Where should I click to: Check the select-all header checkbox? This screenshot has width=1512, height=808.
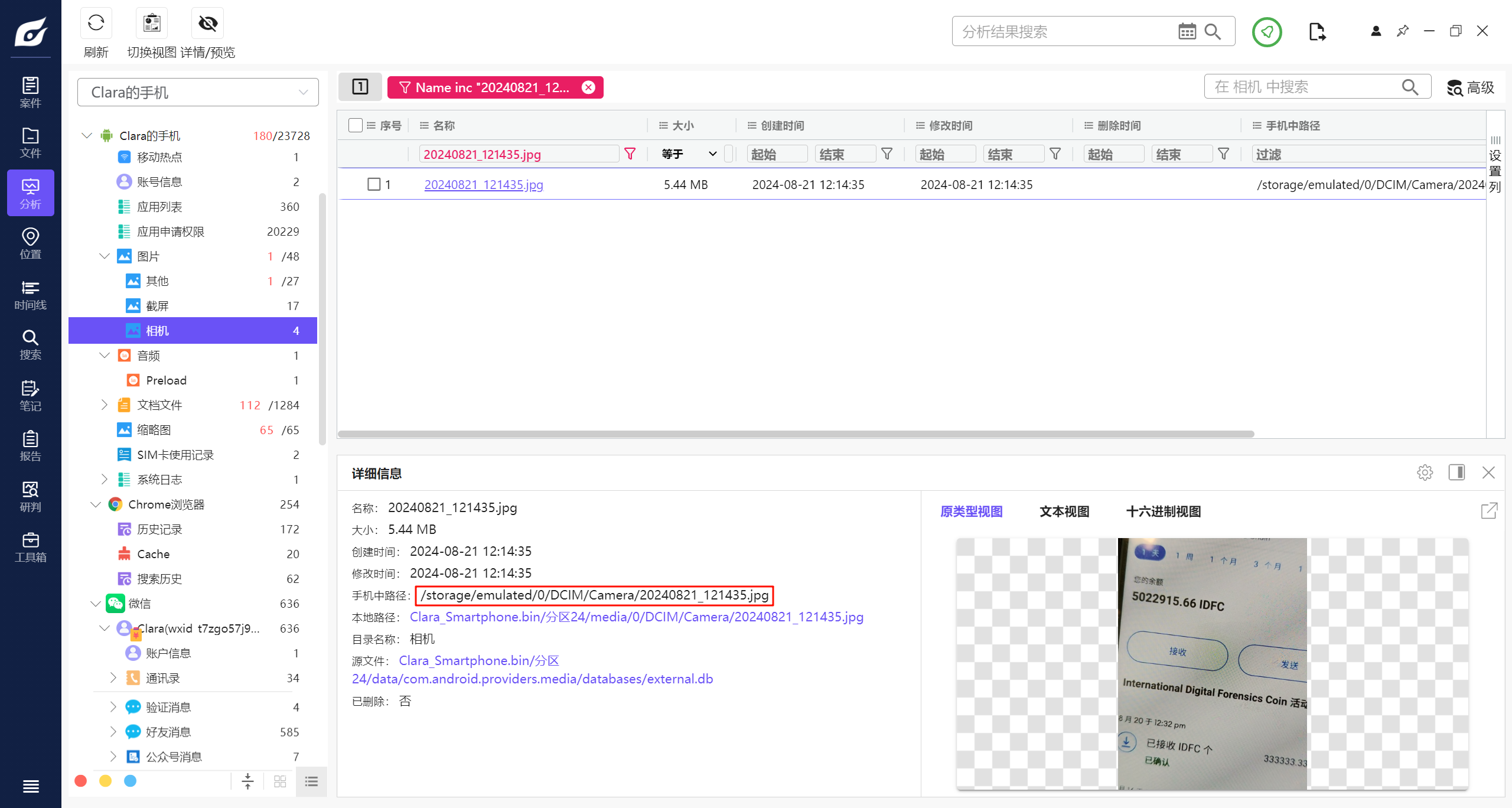coord(355,125)
